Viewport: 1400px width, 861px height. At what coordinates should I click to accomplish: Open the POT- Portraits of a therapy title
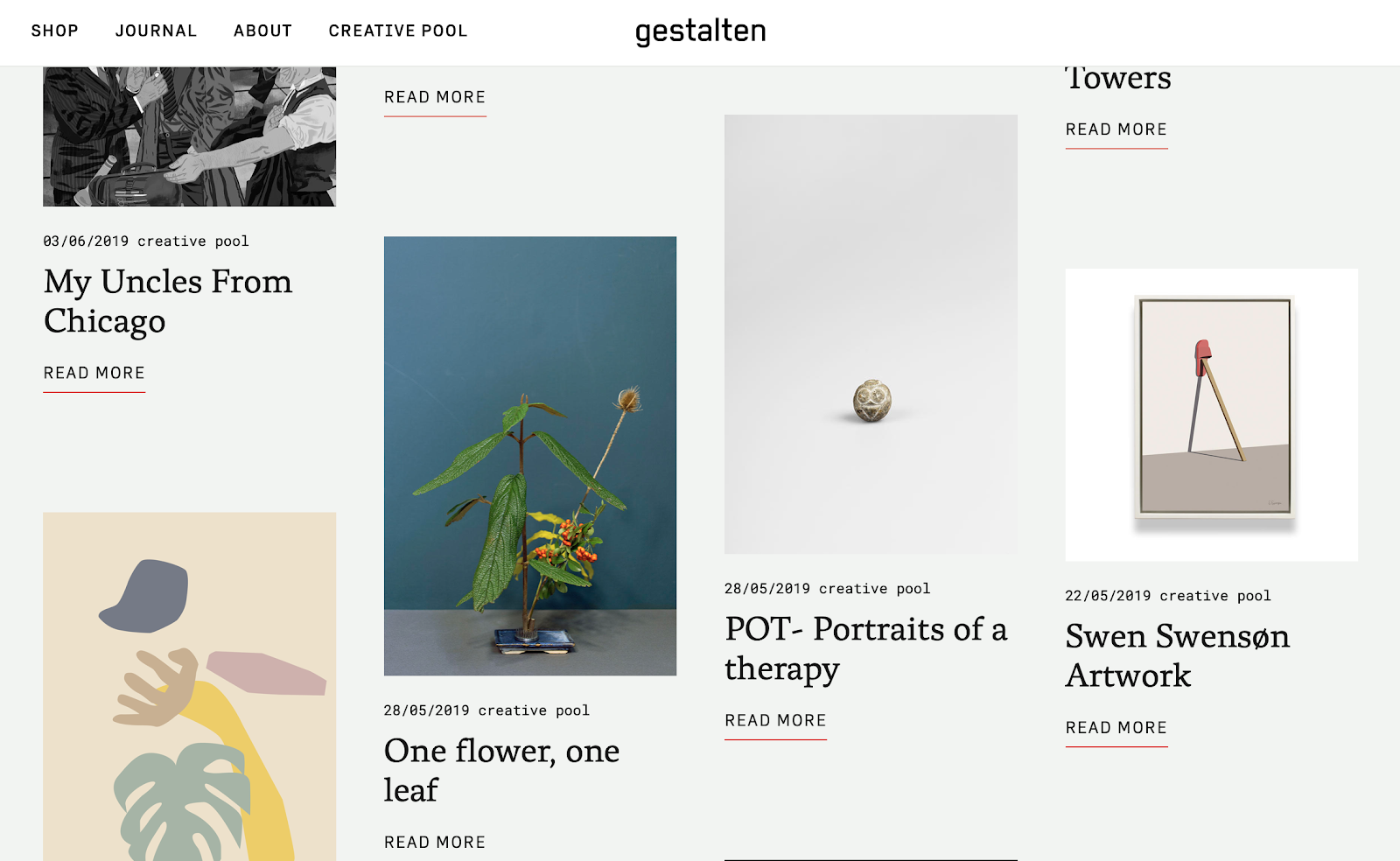pyautogui.click(x=866, y=648)
